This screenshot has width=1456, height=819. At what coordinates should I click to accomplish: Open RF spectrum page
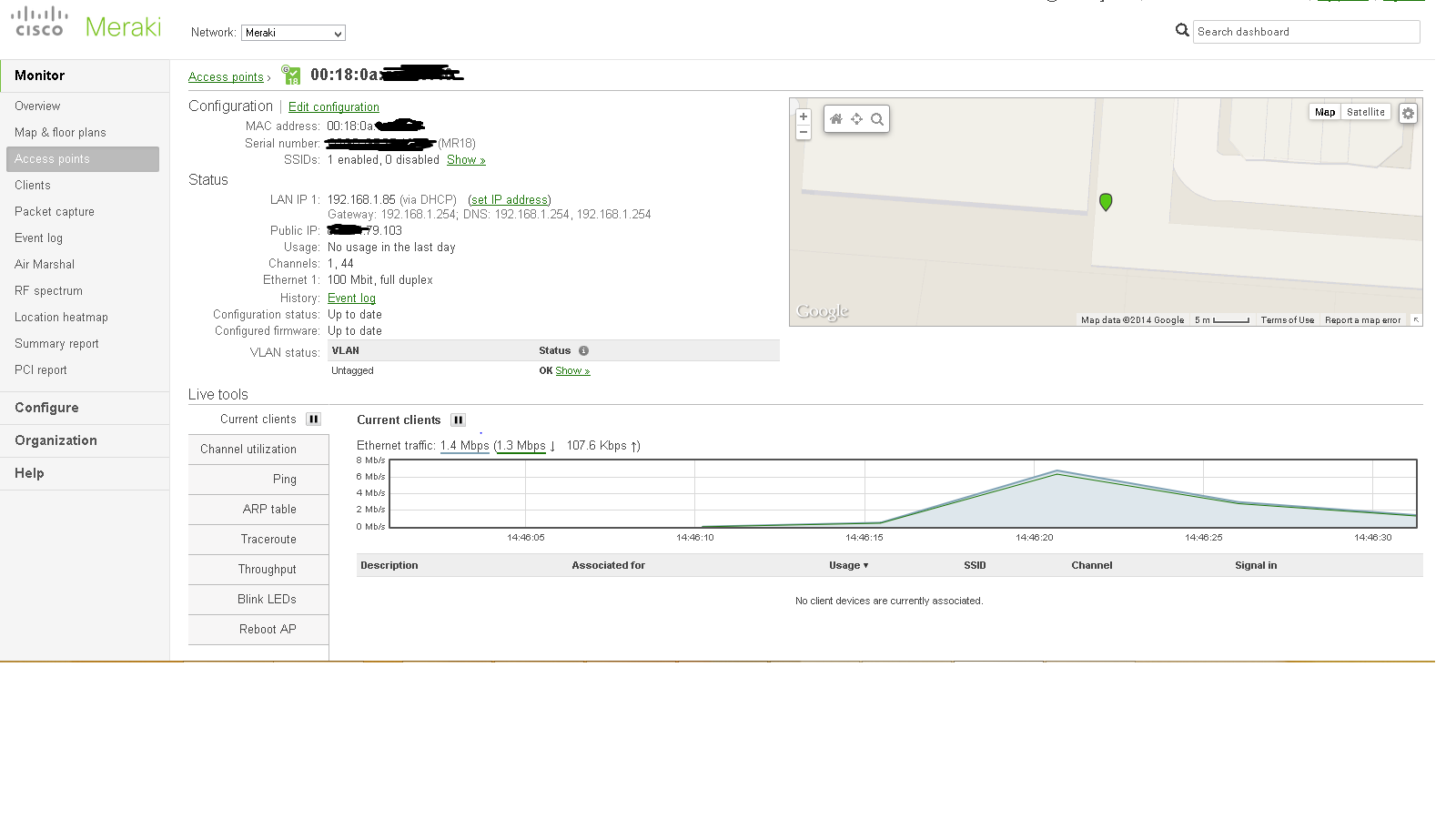[48, 291]
